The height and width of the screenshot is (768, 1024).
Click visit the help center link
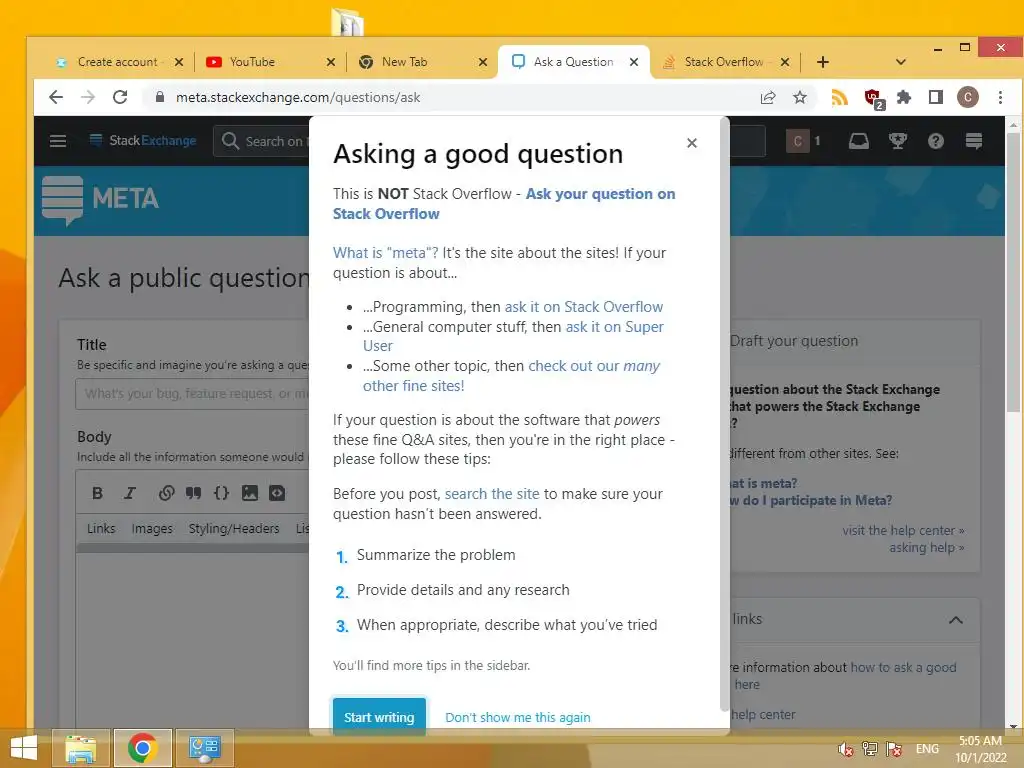point(903,530)
